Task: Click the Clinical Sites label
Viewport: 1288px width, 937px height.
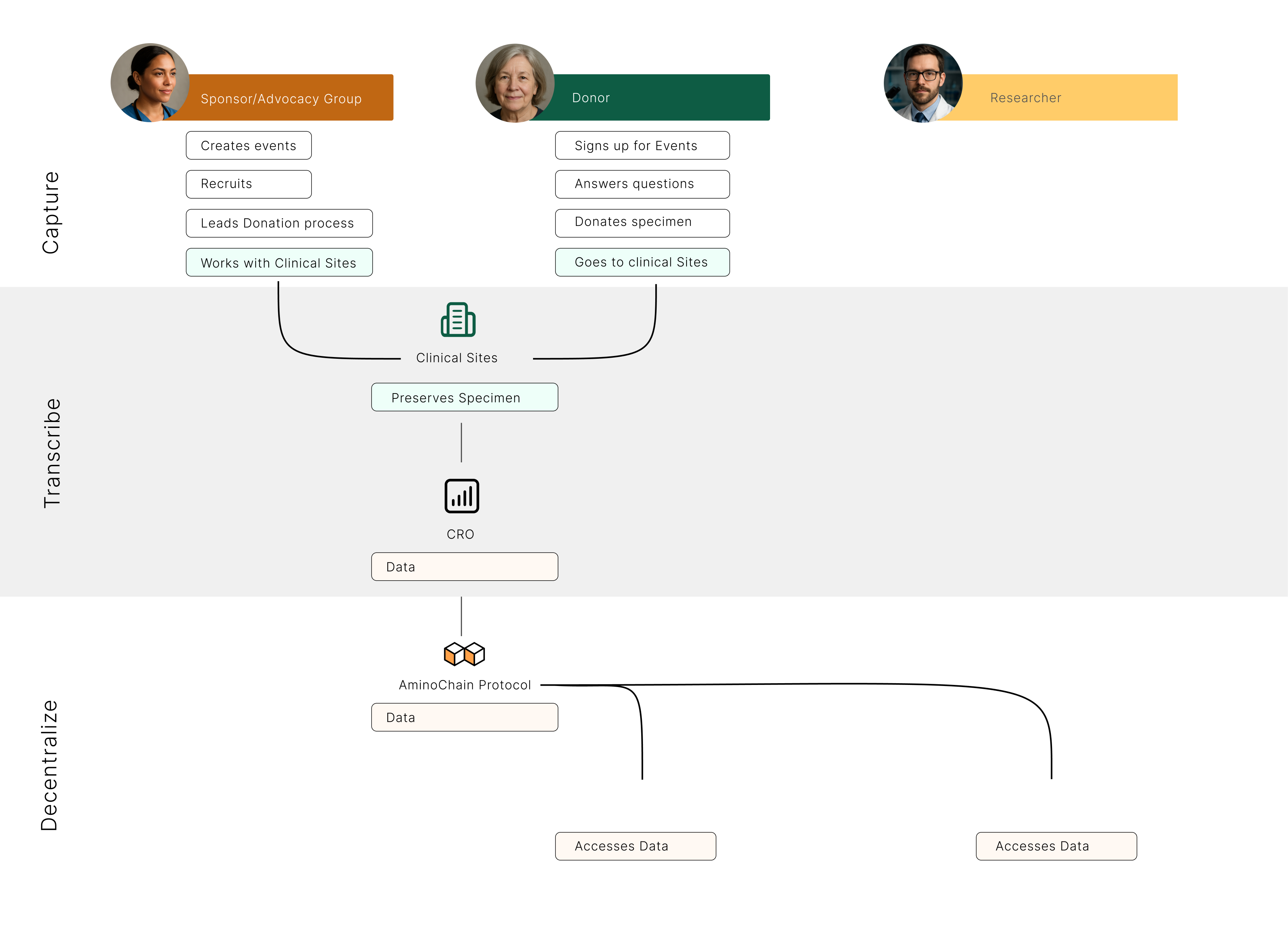Action: point(456,358)
